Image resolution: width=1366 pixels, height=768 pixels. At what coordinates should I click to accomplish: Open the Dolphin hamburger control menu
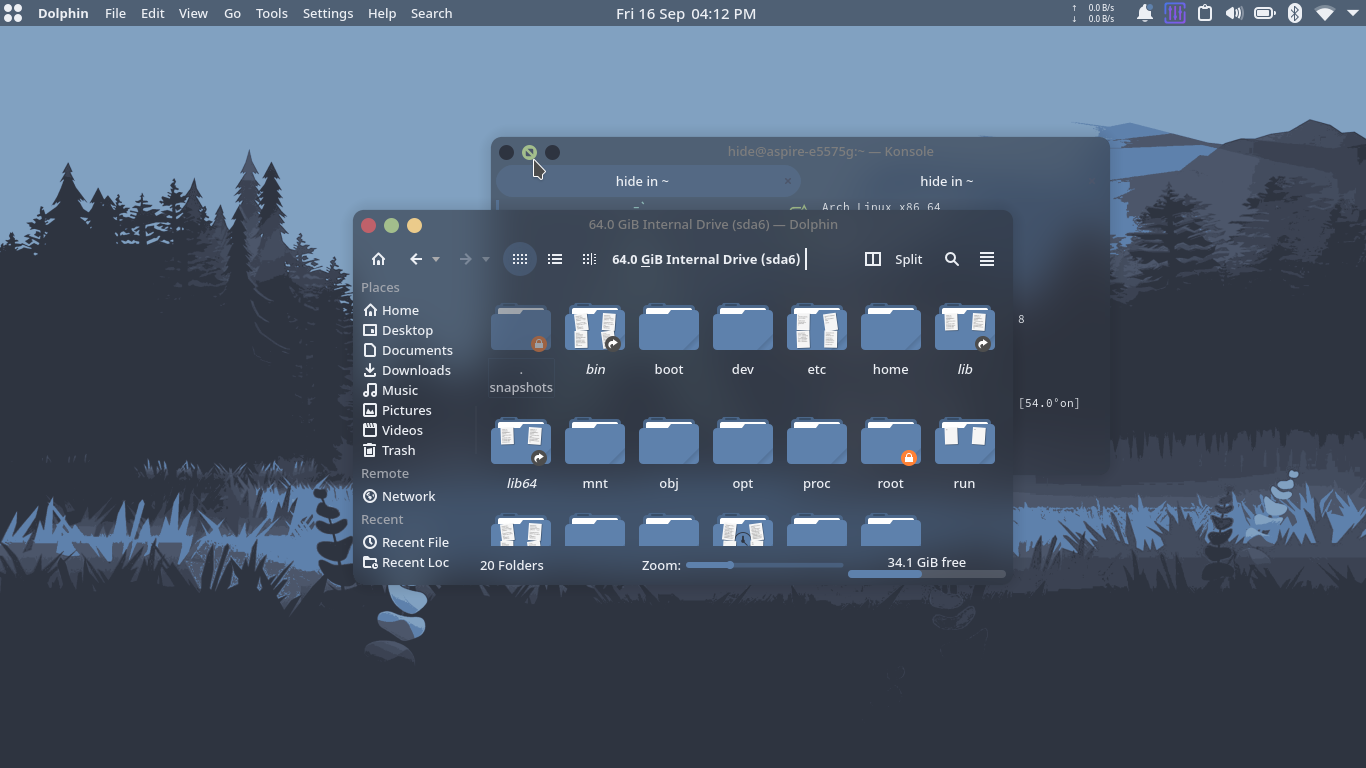coord(986,259)
